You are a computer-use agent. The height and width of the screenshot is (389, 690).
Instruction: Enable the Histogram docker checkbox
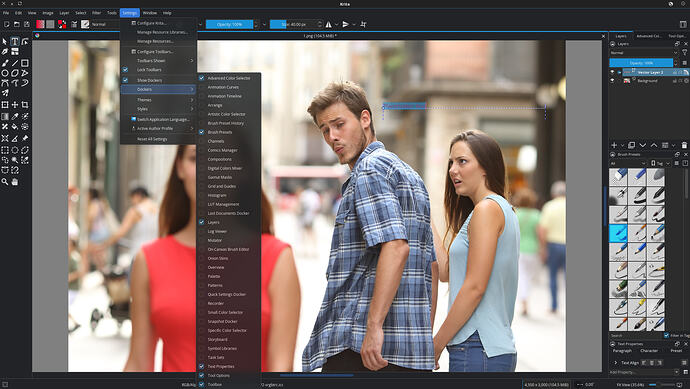point(202,195)
